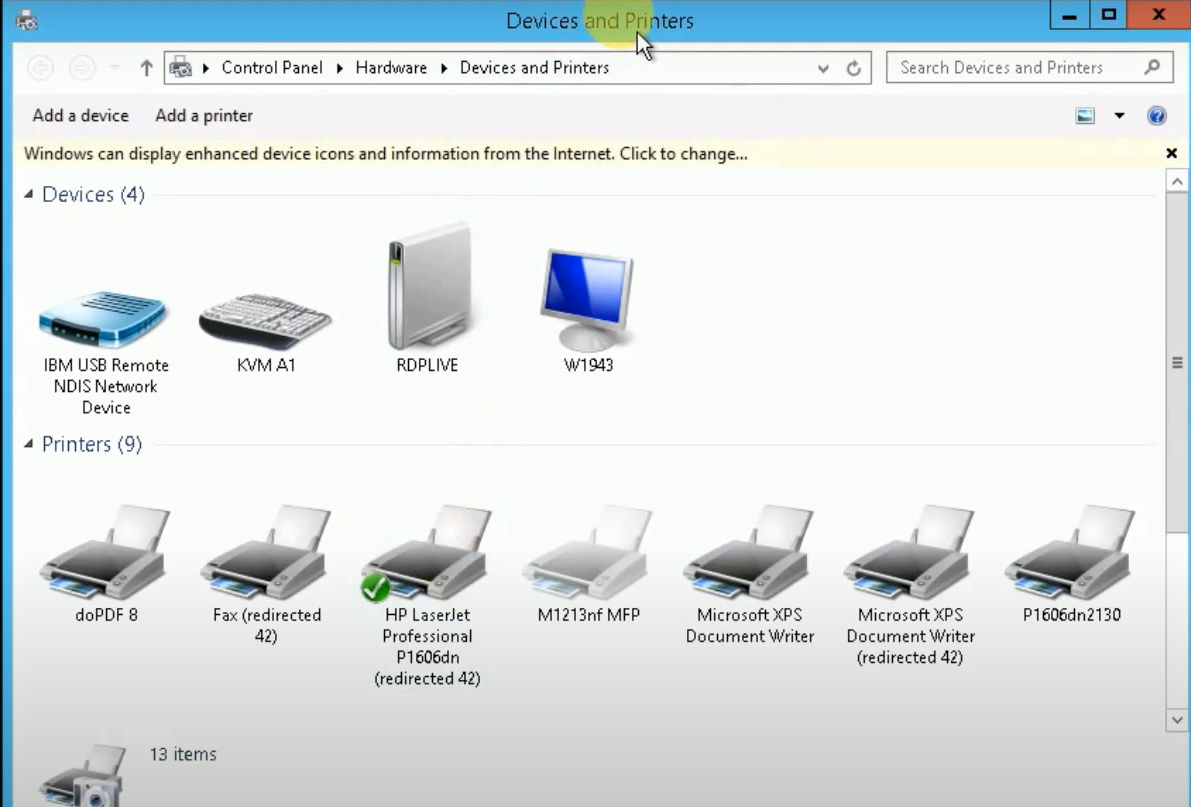The image size is (1191, 807).
Task: Collapse the Devices (4) group
Action: pyautogui.click(x=28, y=194)
